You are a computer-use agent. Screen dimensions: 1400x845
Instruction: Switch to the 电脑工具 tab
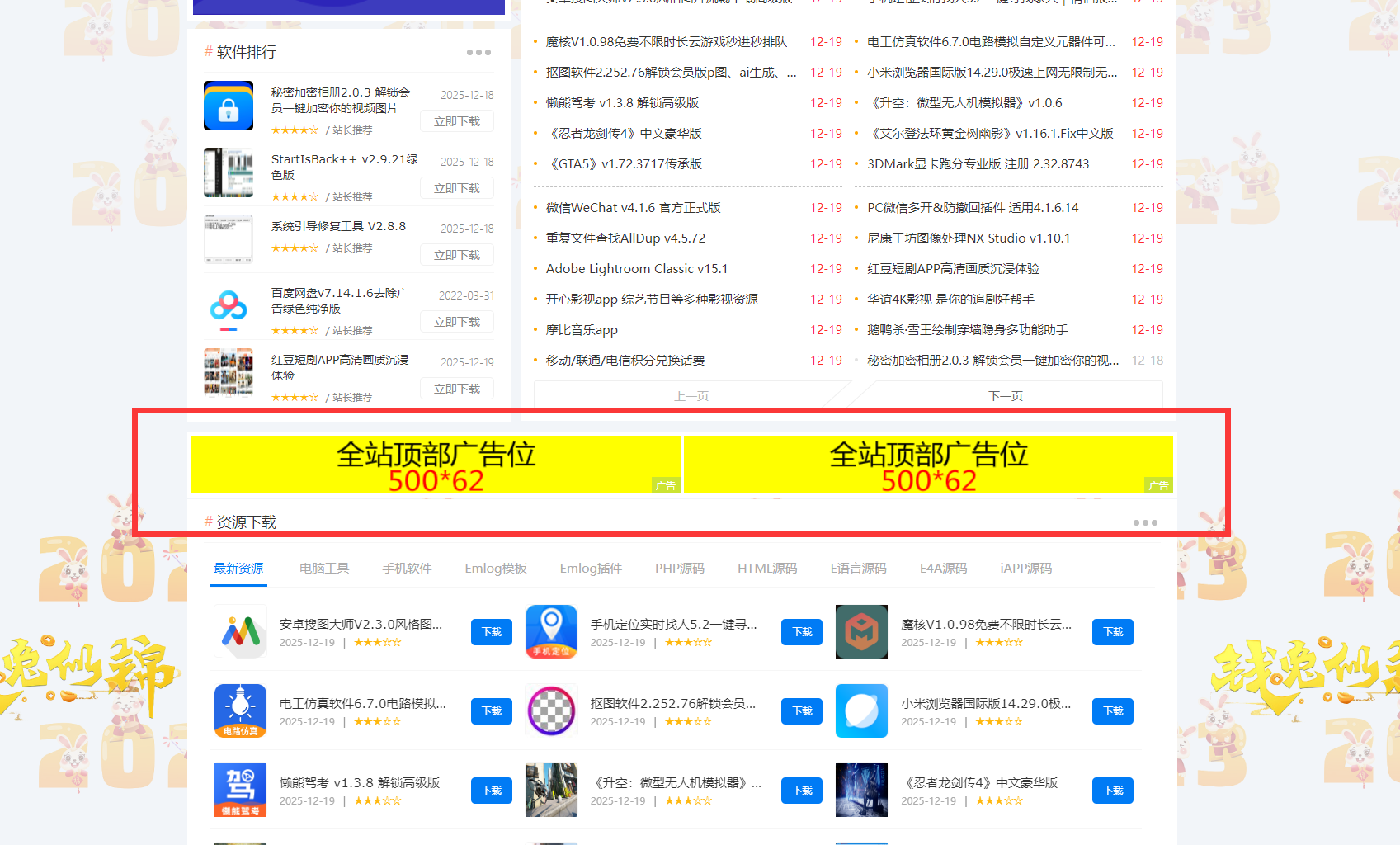(324, 569)
